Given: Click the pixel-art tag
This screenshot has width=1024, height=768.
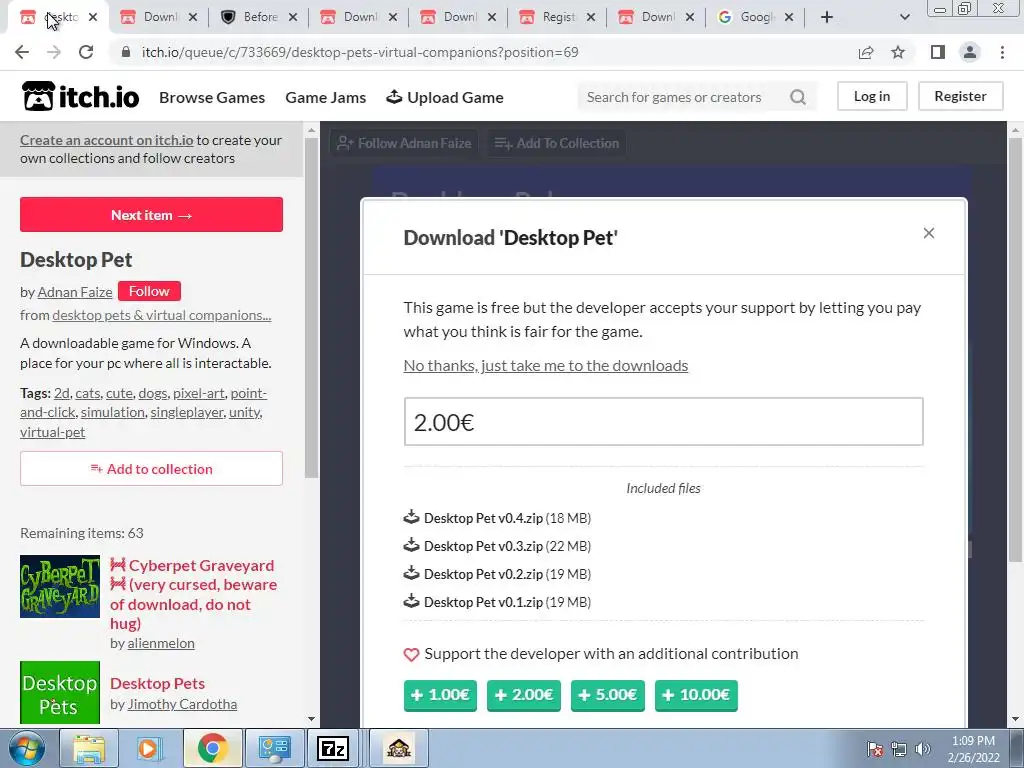Looking at the screenshot, I should (199, 393).
